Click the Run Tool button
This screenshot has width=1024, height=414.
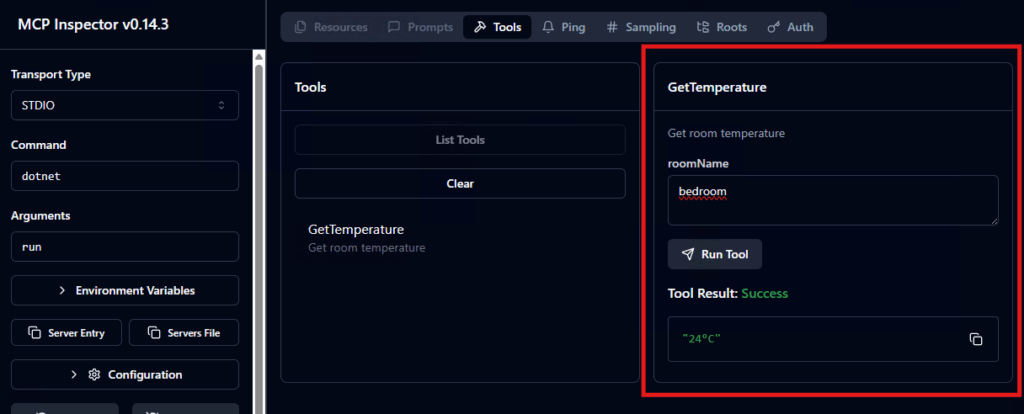point(714,254)
